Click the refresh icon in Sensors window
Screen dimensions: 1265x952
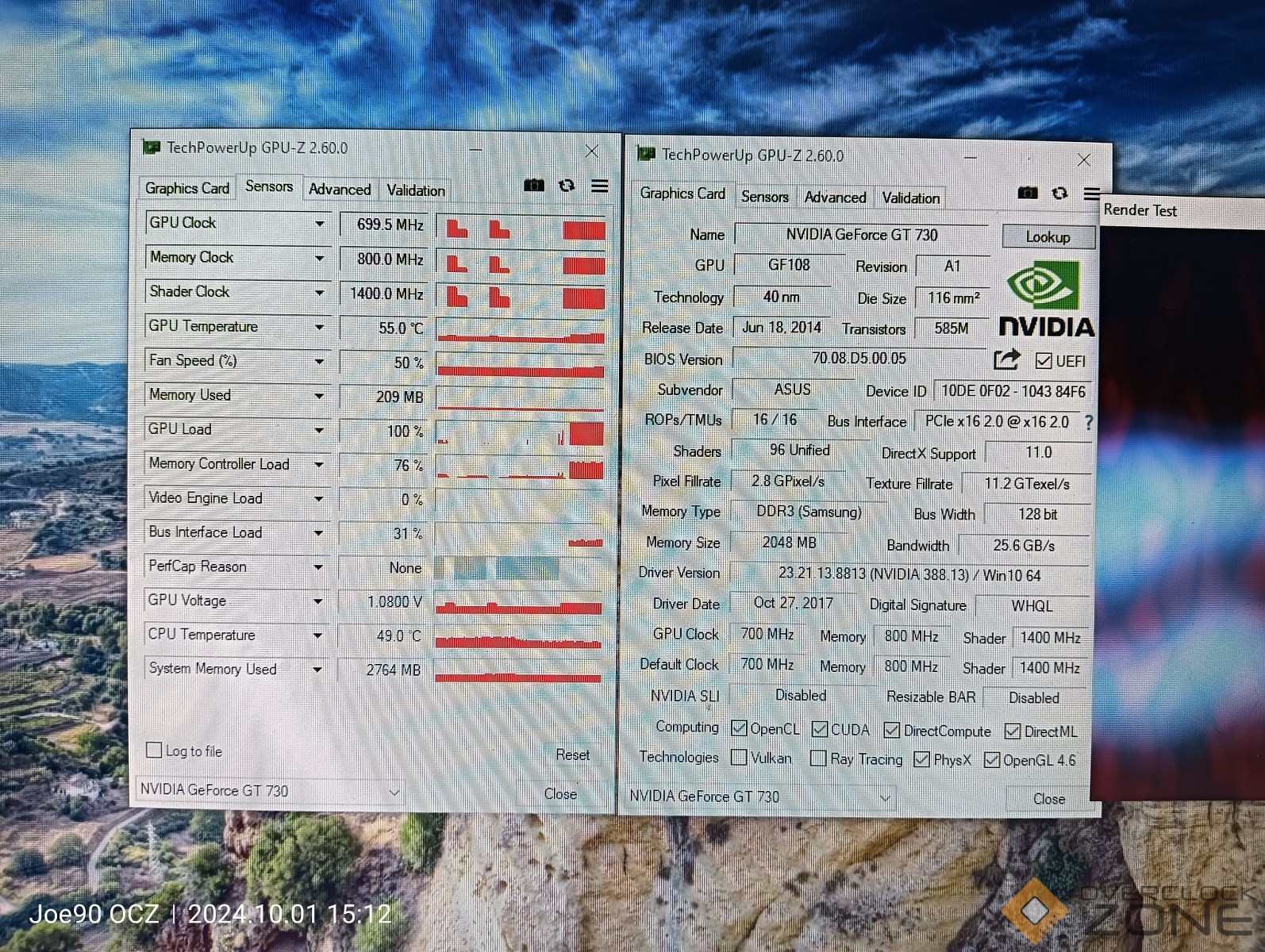tap(567, 186)
